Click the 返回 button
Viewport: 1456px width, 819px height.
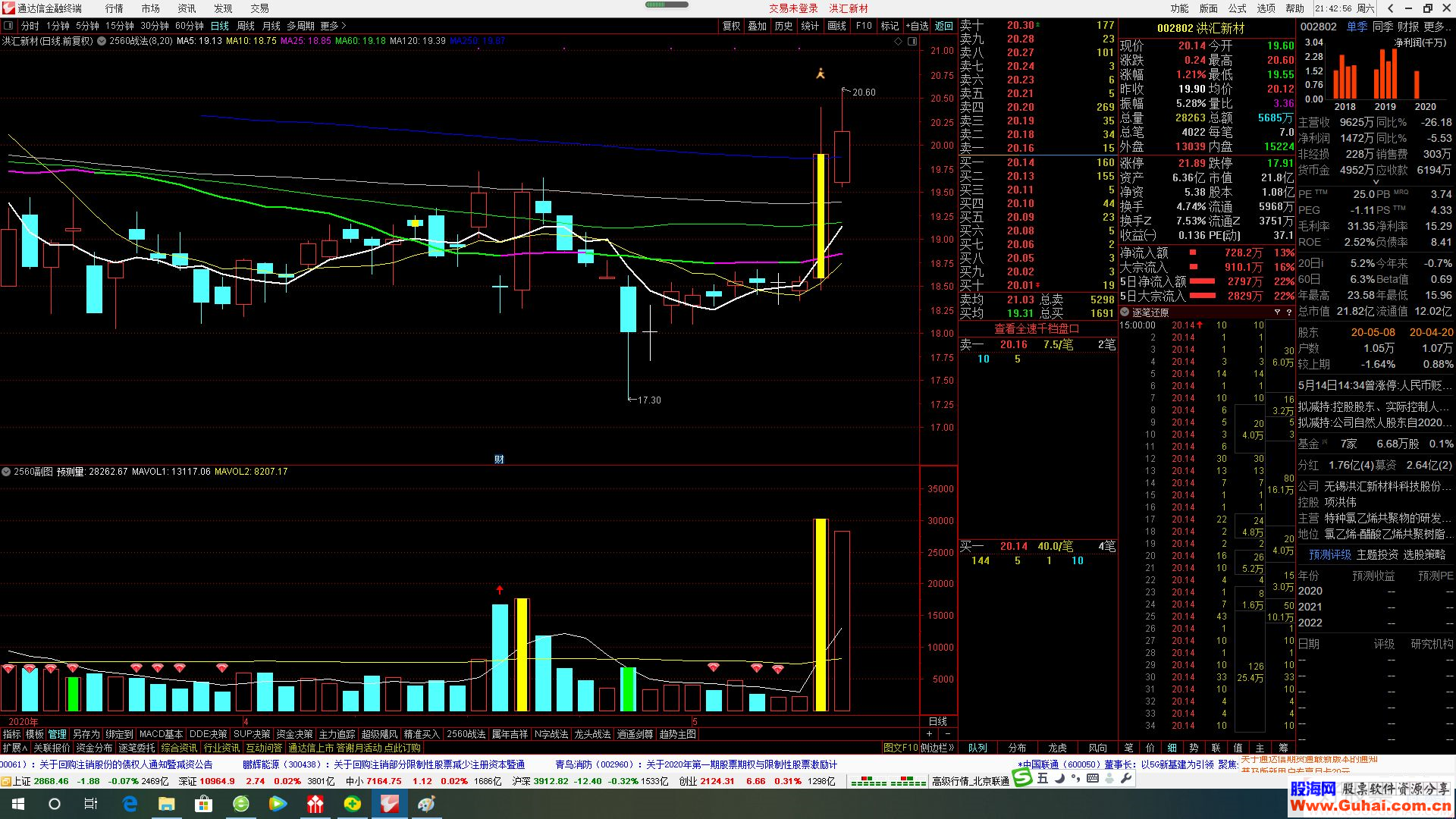coord(944,26)
